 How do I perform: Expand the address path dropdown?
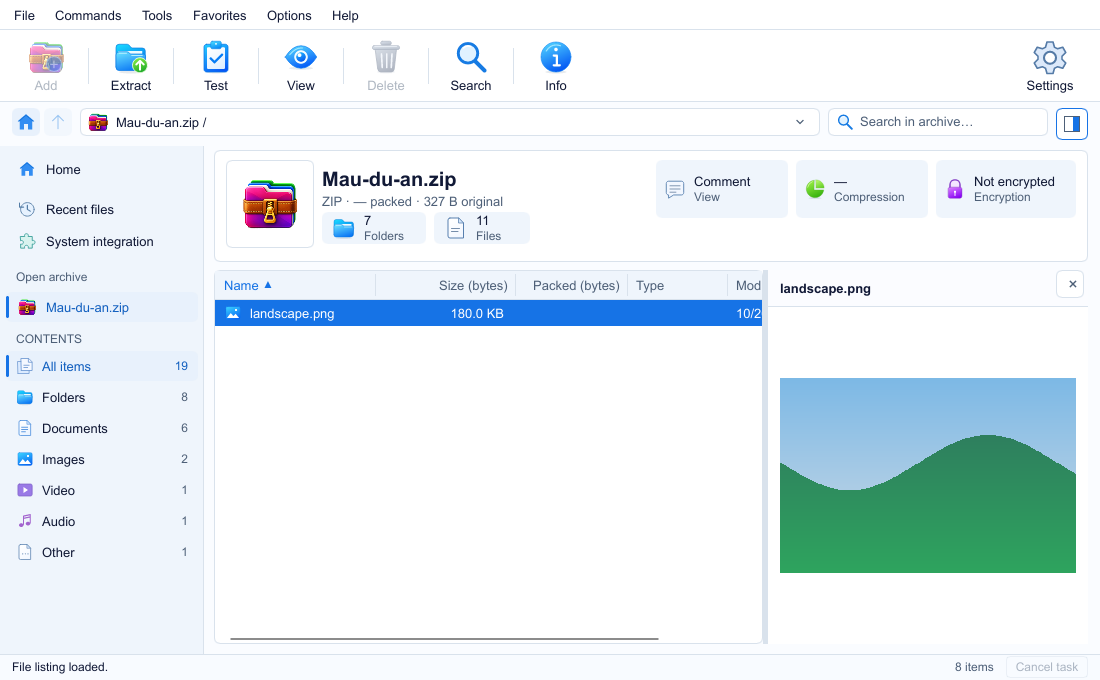point(800,122)
